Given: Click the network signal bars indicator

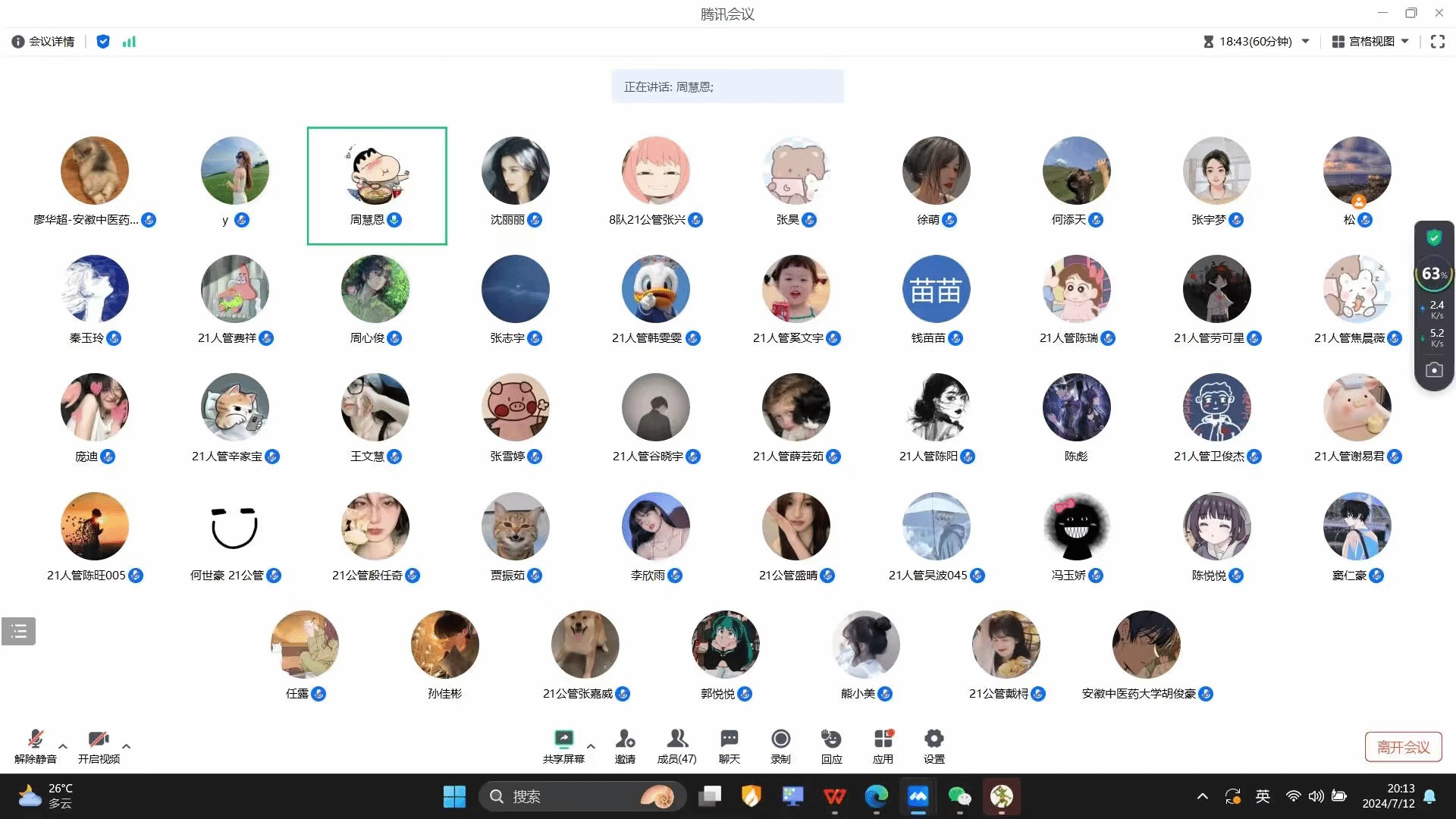Looking at the screenshot, I should [x=129, y=42].
